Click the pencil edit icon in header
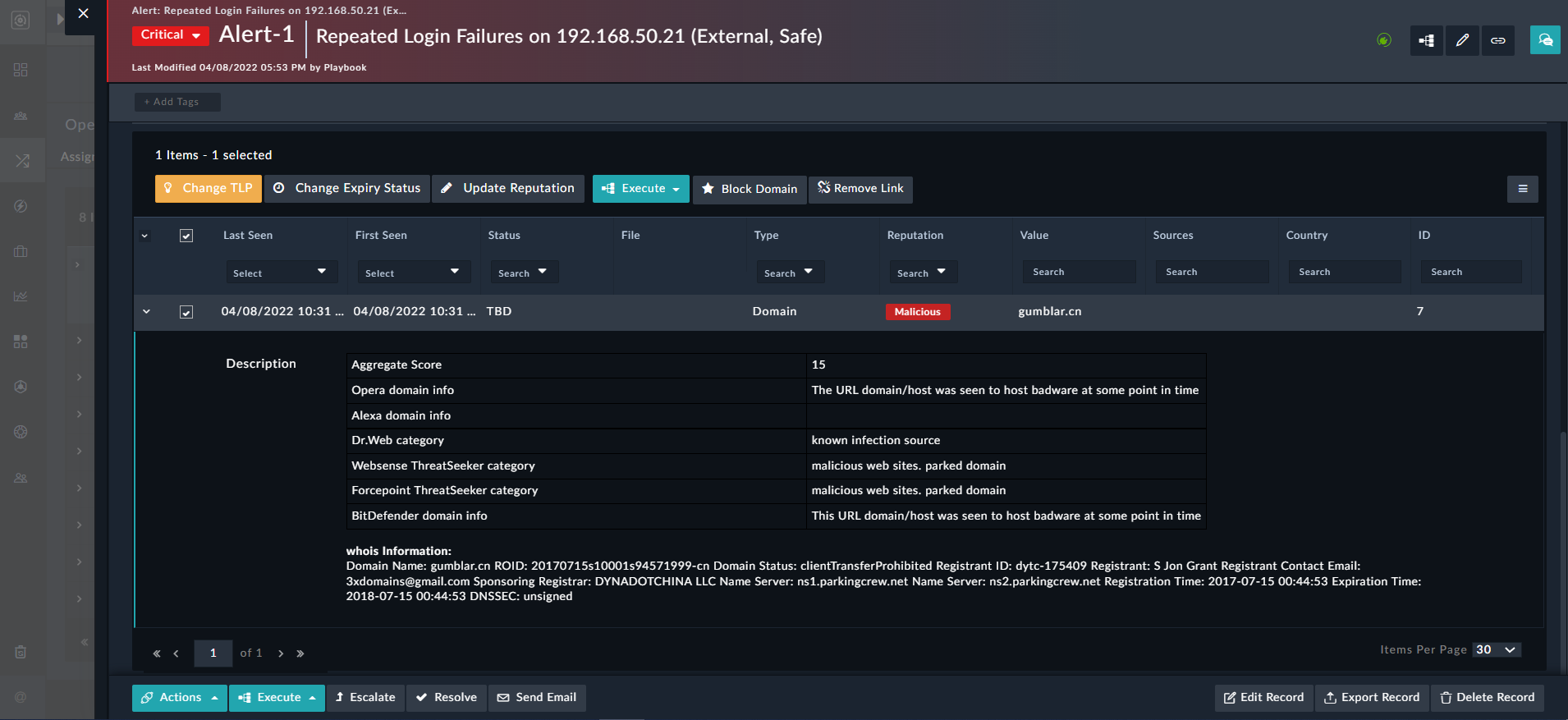This screenshot has height=720, width=1568. pos(1462,40)
